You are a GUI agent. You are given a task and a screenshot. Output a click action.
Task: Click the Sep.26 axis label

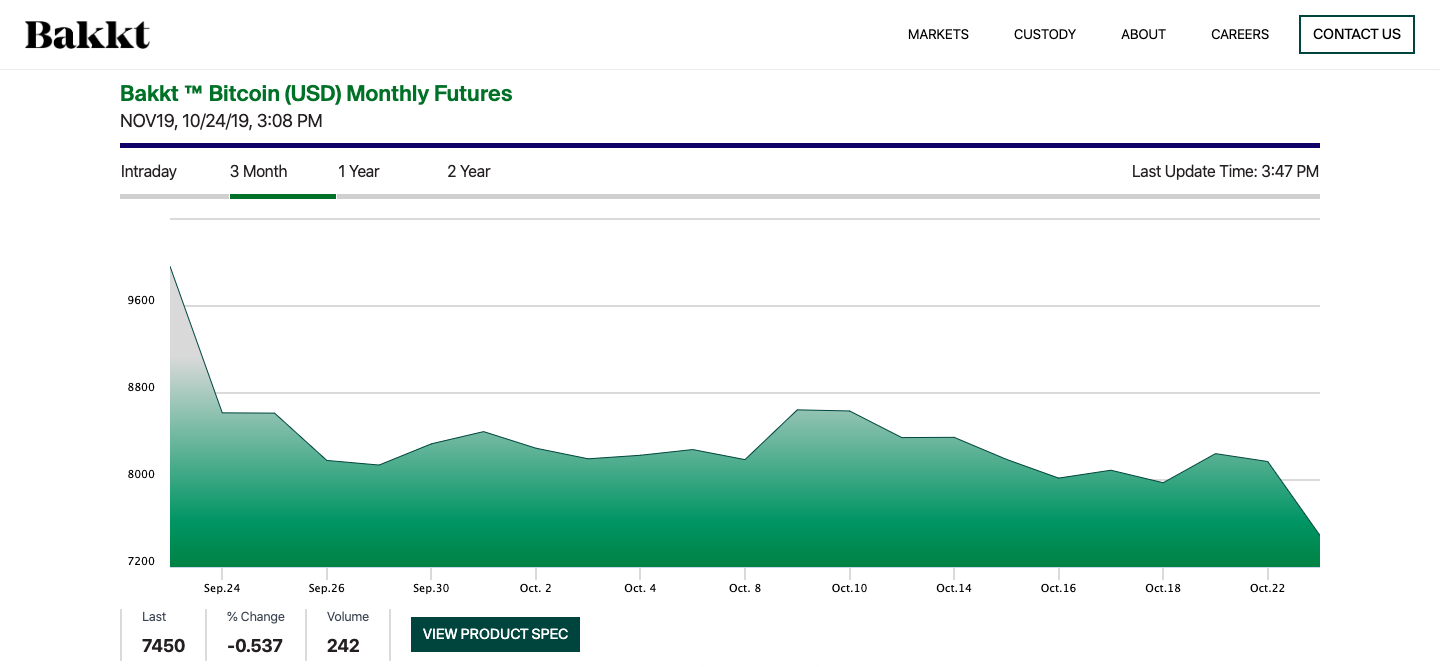point(327,588)
